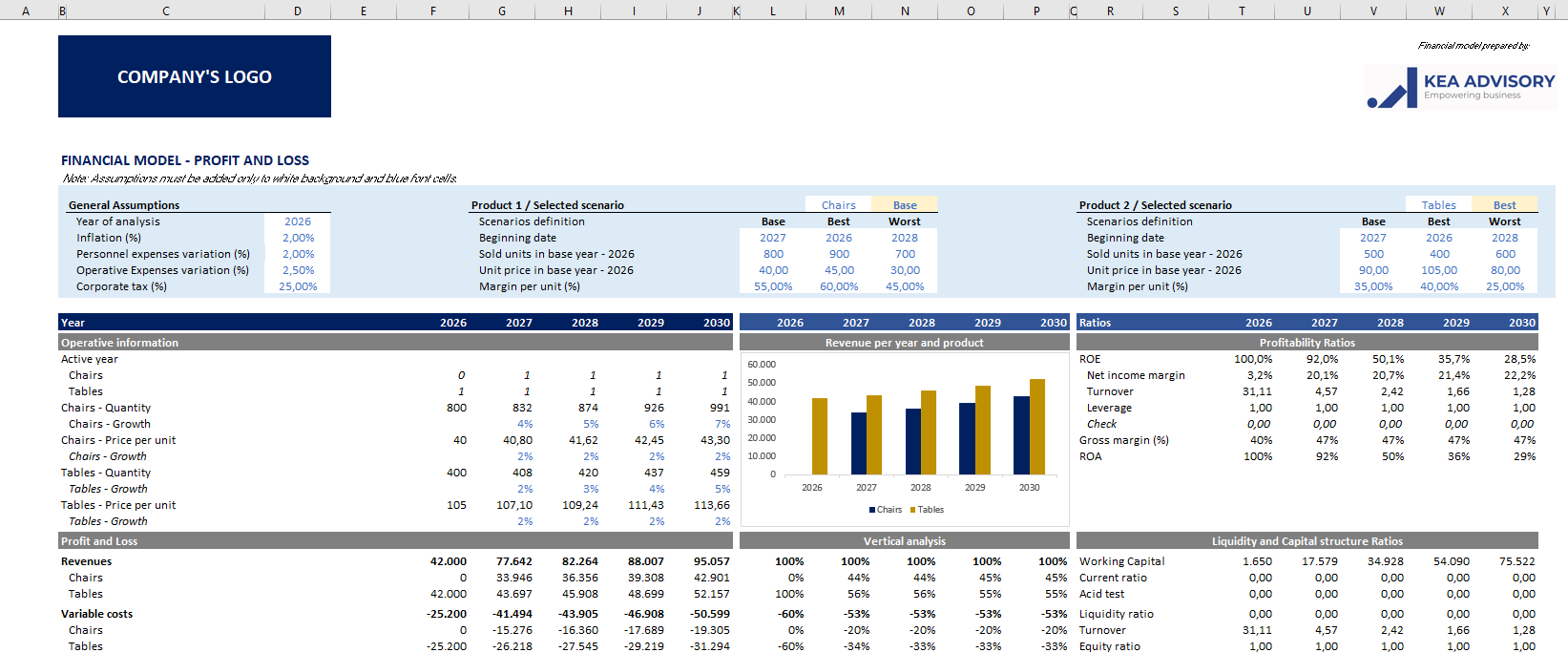
Task: Click the Tables legend marker in the chart
Action: (x=913, y=510)
